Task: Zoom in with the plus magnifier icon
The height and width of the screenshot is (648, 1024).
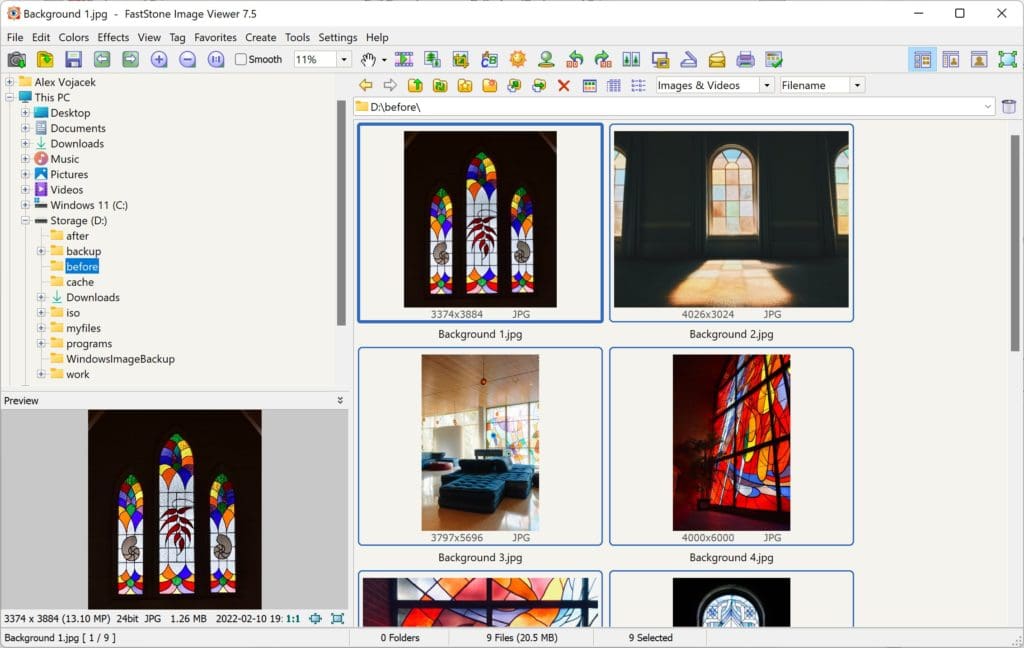Action: click(x=159, y=59)
